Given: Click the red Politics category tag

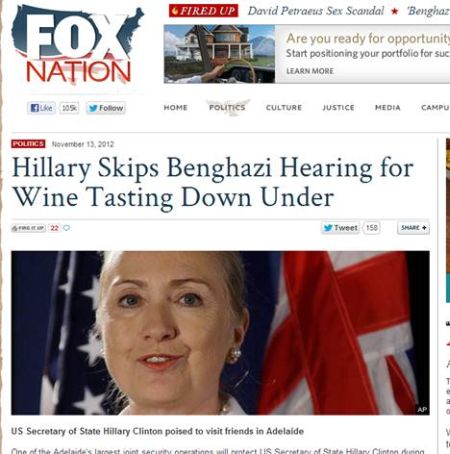Looking at the screenshot, I should [28, 144].
